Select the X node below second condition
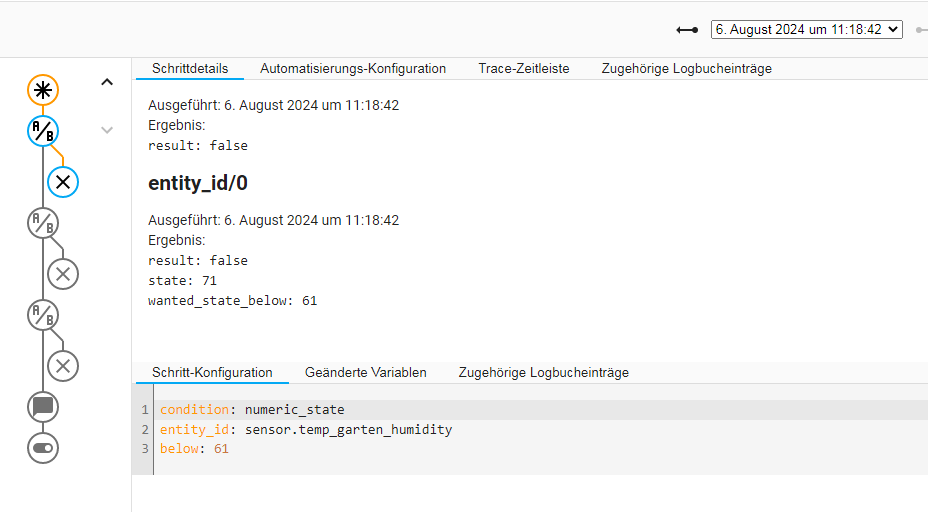The image size is (928, 512). [x=63, y=274]
